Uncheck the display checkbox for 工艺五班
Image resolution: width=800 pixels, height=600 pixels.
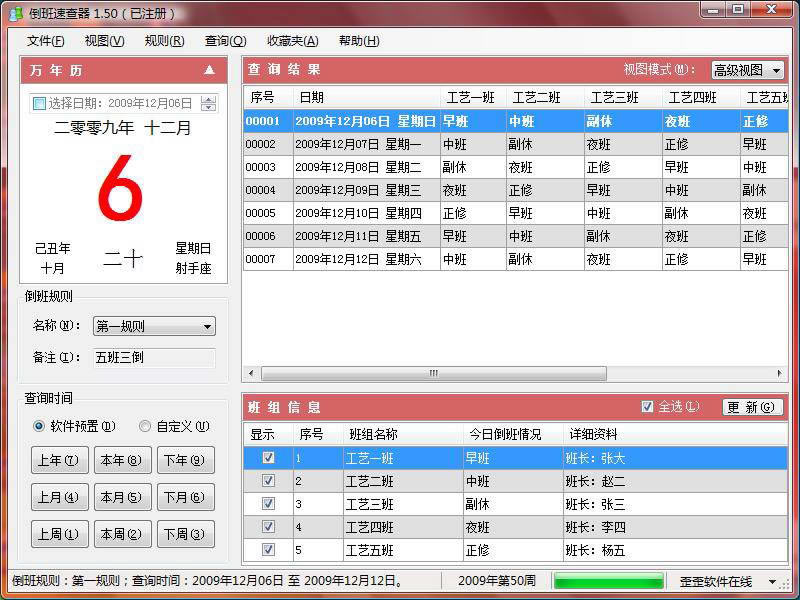point(266,550)
